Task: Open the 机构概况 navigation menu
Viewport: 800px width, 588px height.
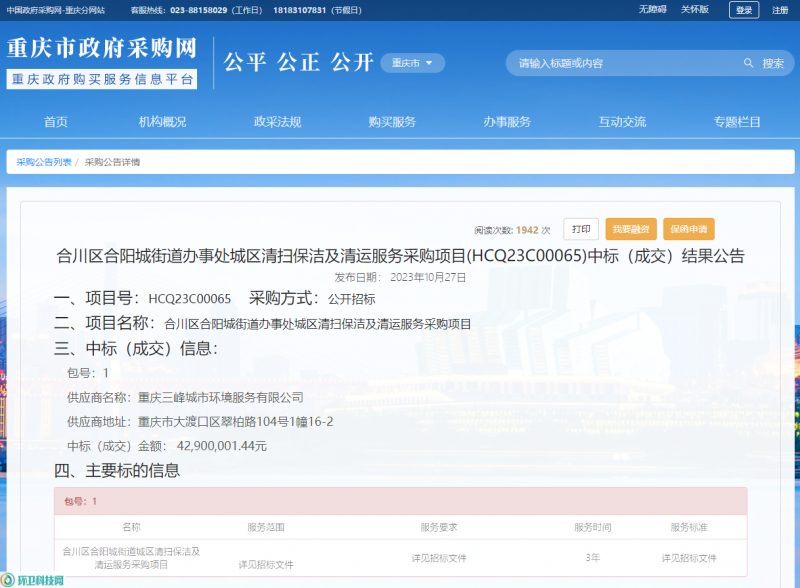Action: tap(162, 122)
